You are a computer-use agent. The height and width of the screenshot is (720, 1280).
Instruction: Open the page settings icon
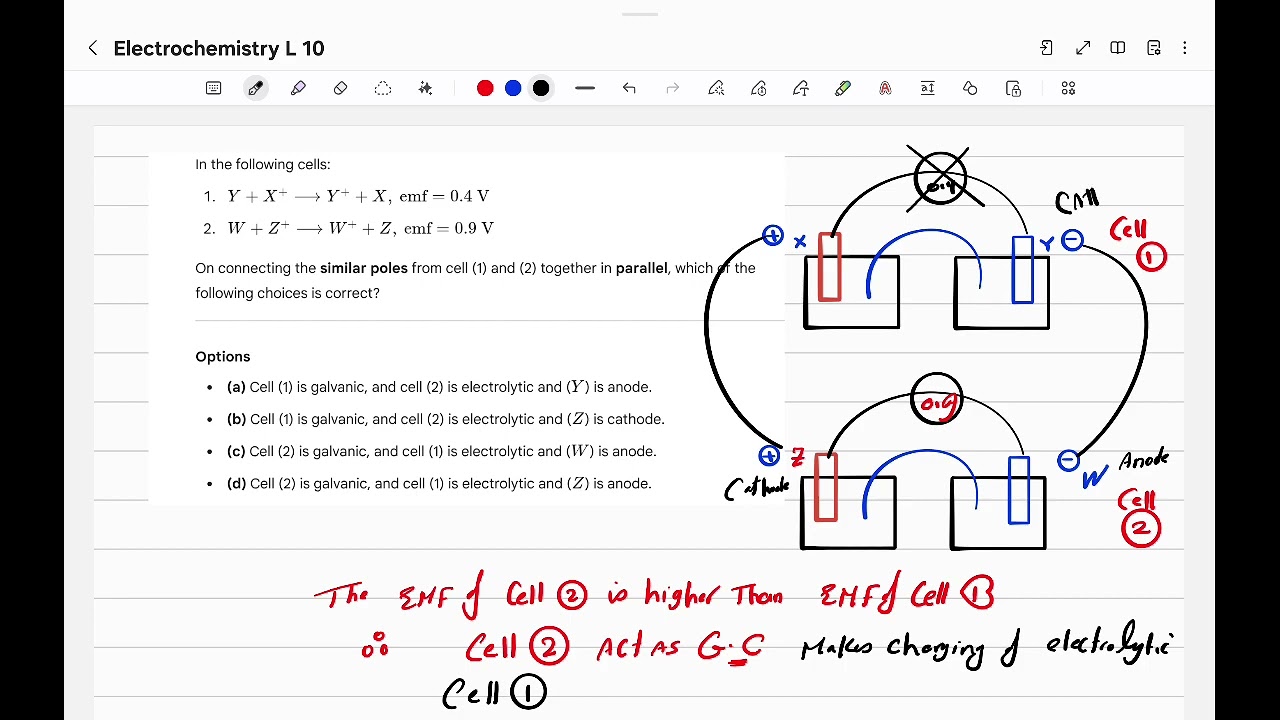point(1154,48)
